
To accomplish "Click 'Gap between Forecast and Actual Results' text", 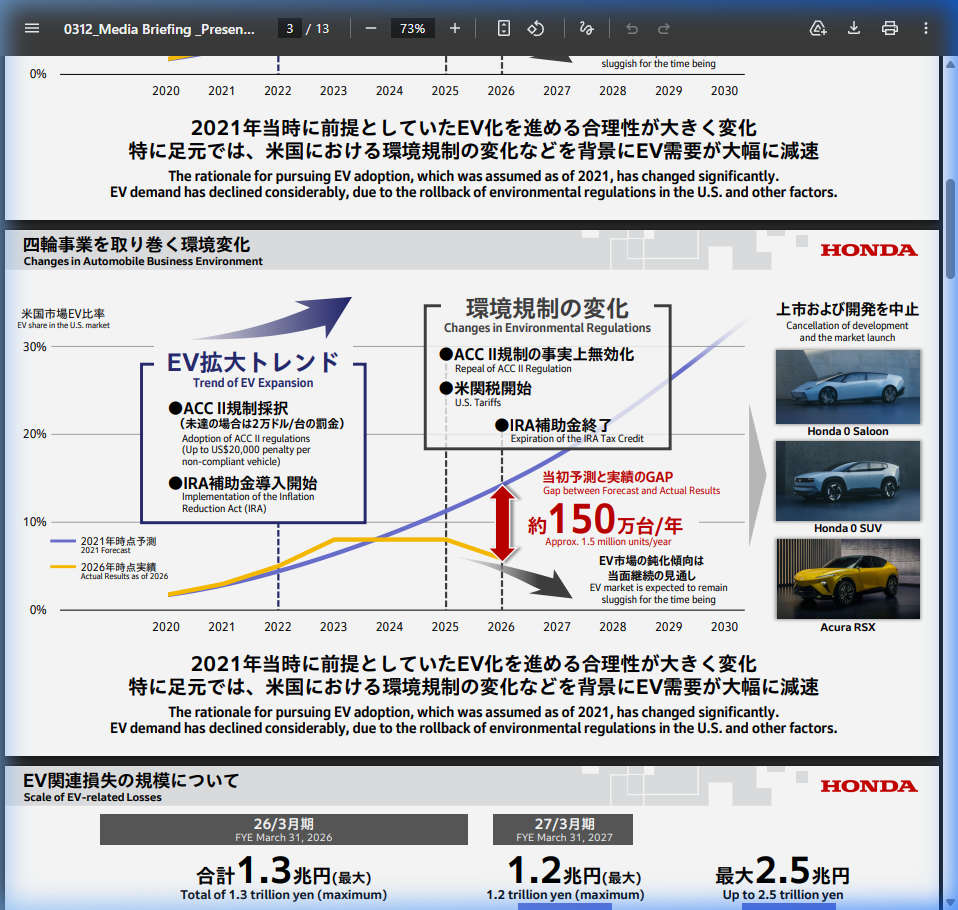I will pyautogui.click(x=632, y=490).
